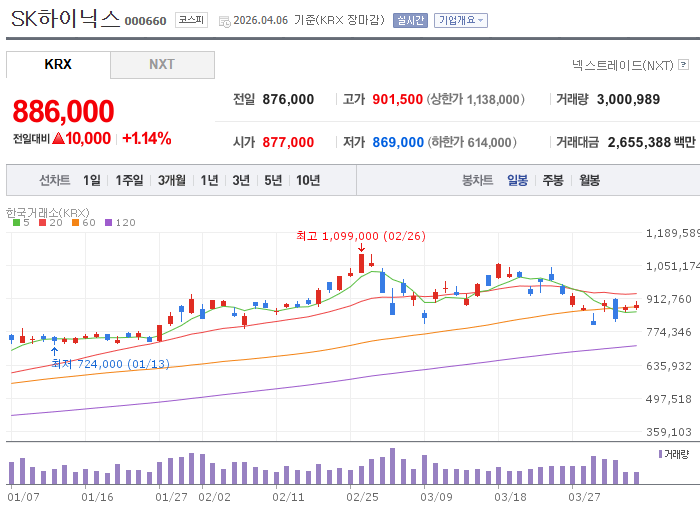Select the 월봉 monthly candle chart
Image resolution: width=700 pixels, height=506 pixels.
click(x=589, y=180)
